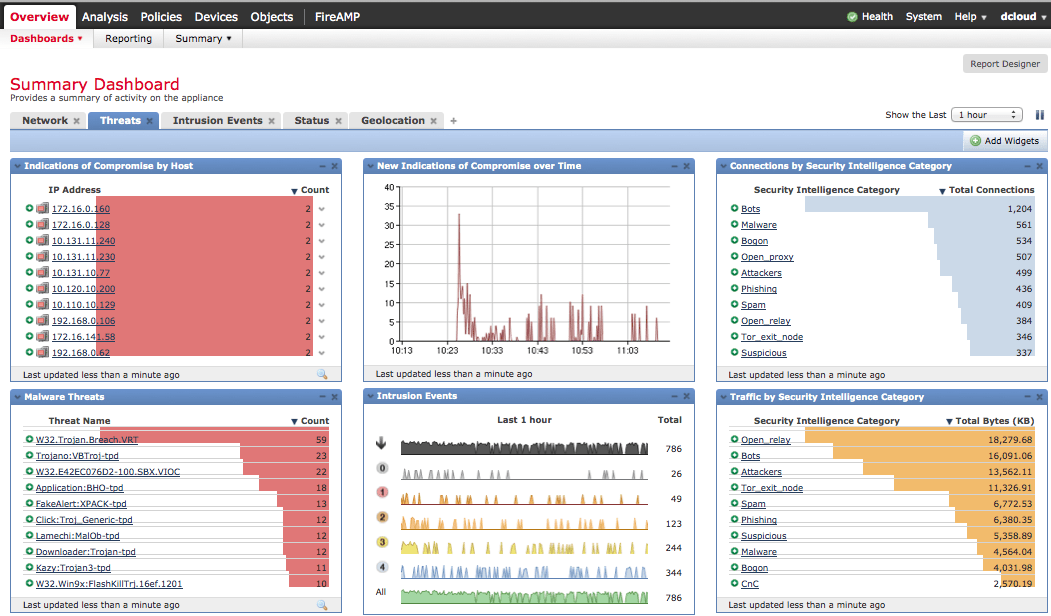Click the Report Designer button
Viewport: 1051px width, 616px height.
(x=1004, y=64)
